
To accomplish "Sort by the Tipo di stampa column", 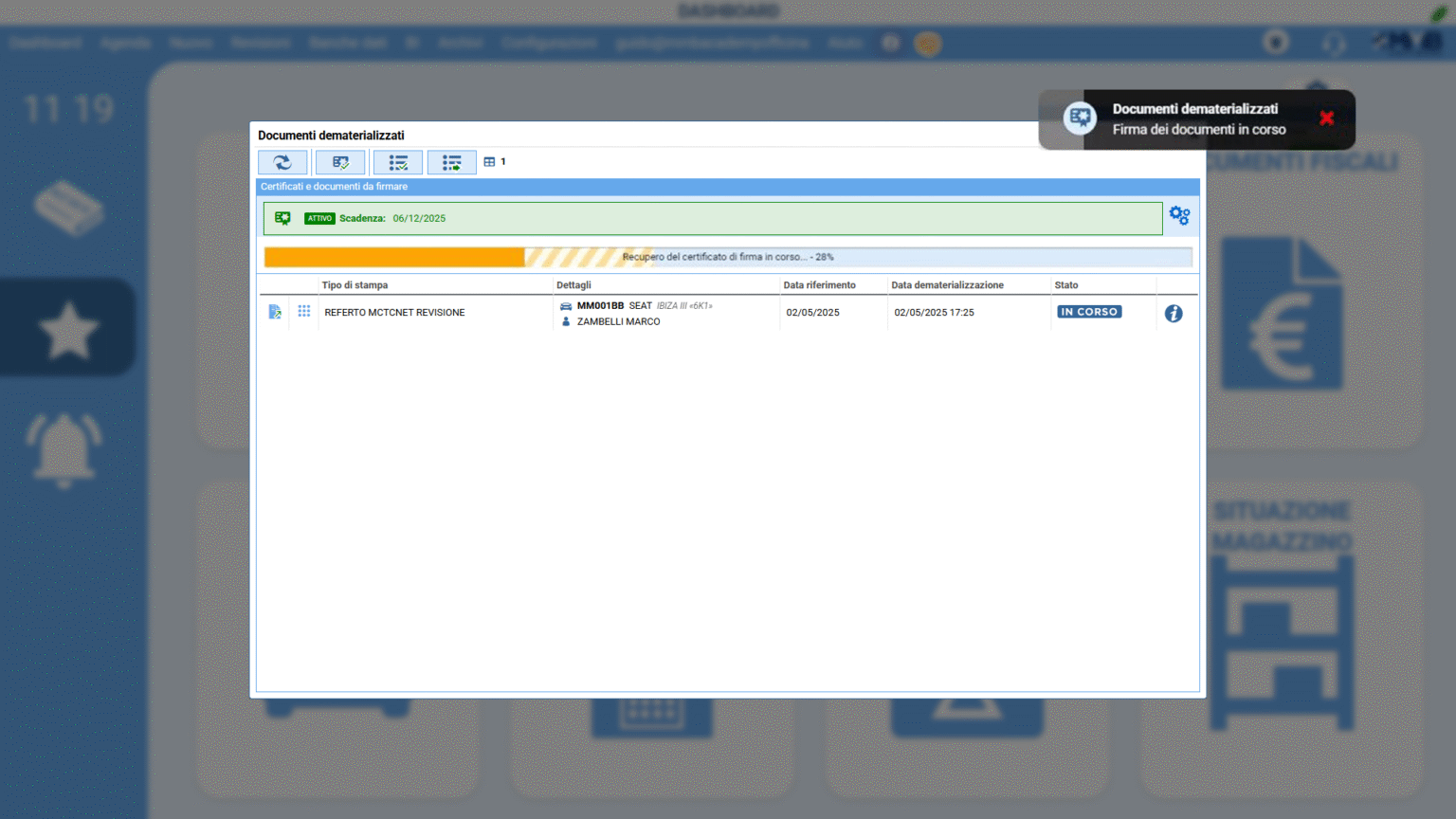I will pos(355,285).
